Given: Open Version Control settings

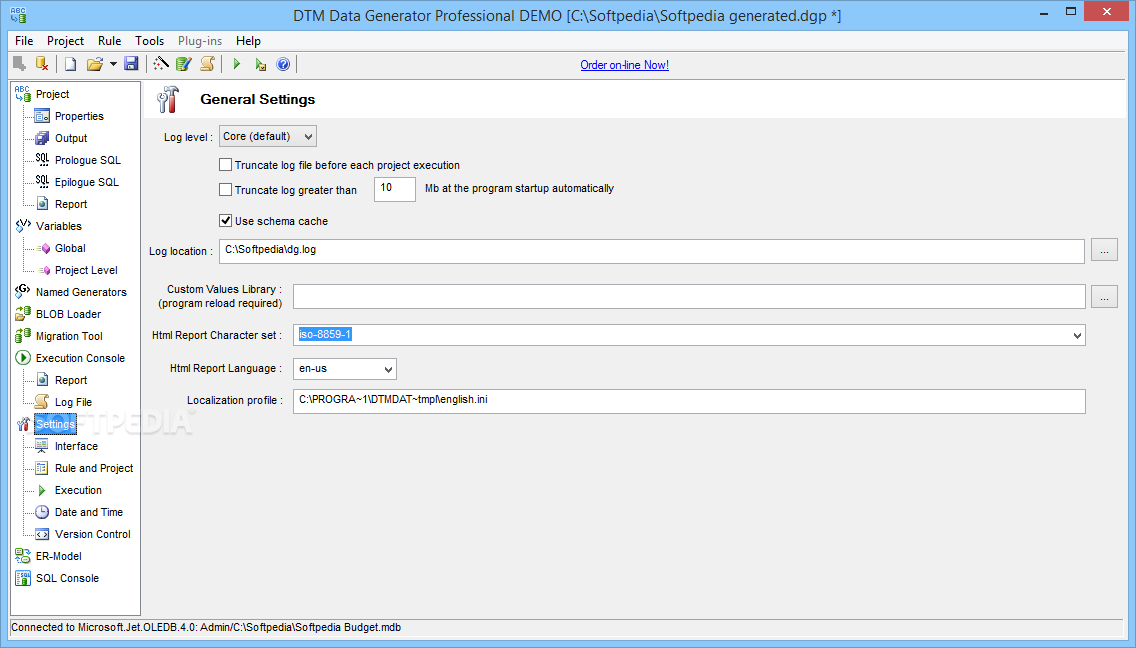Looking at the screenshot, I should tap(93, 534).
